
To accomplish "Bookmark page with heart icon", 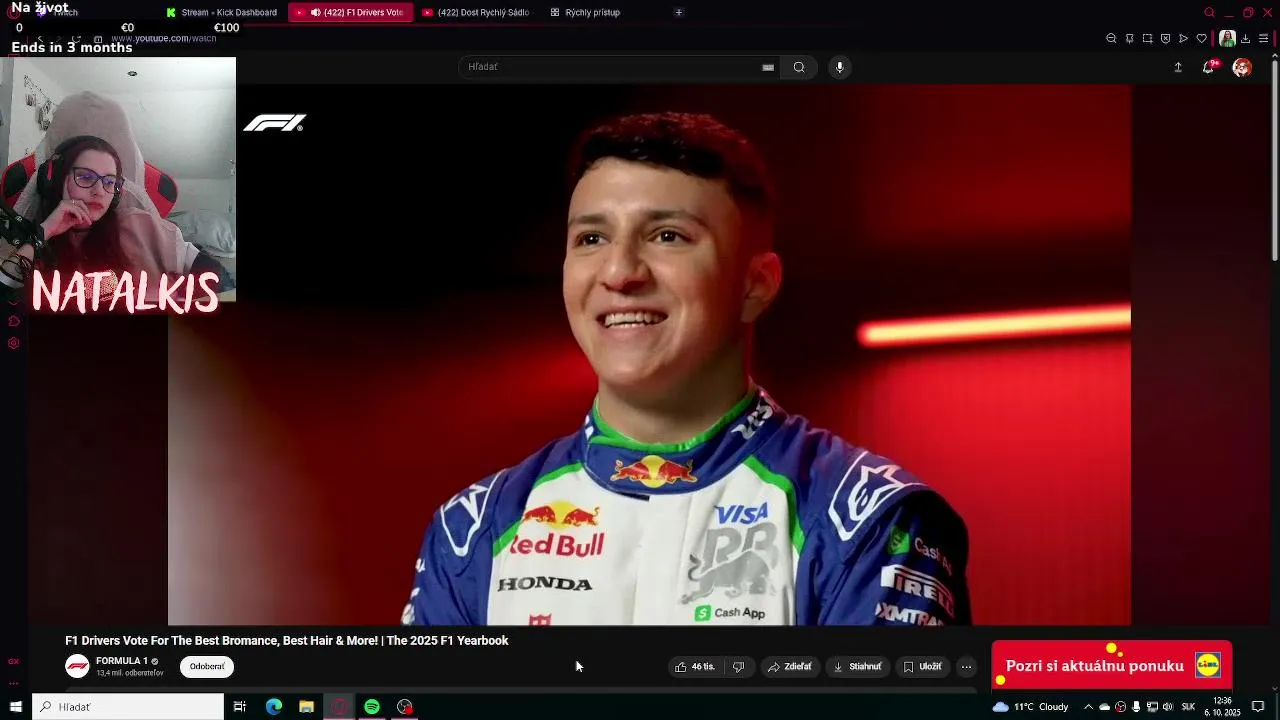I will 1201,38.
